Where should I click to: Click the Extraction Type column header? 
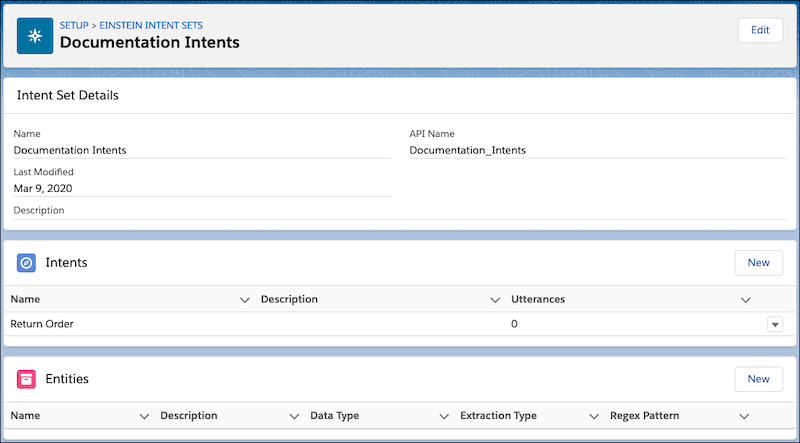[498, 415]
